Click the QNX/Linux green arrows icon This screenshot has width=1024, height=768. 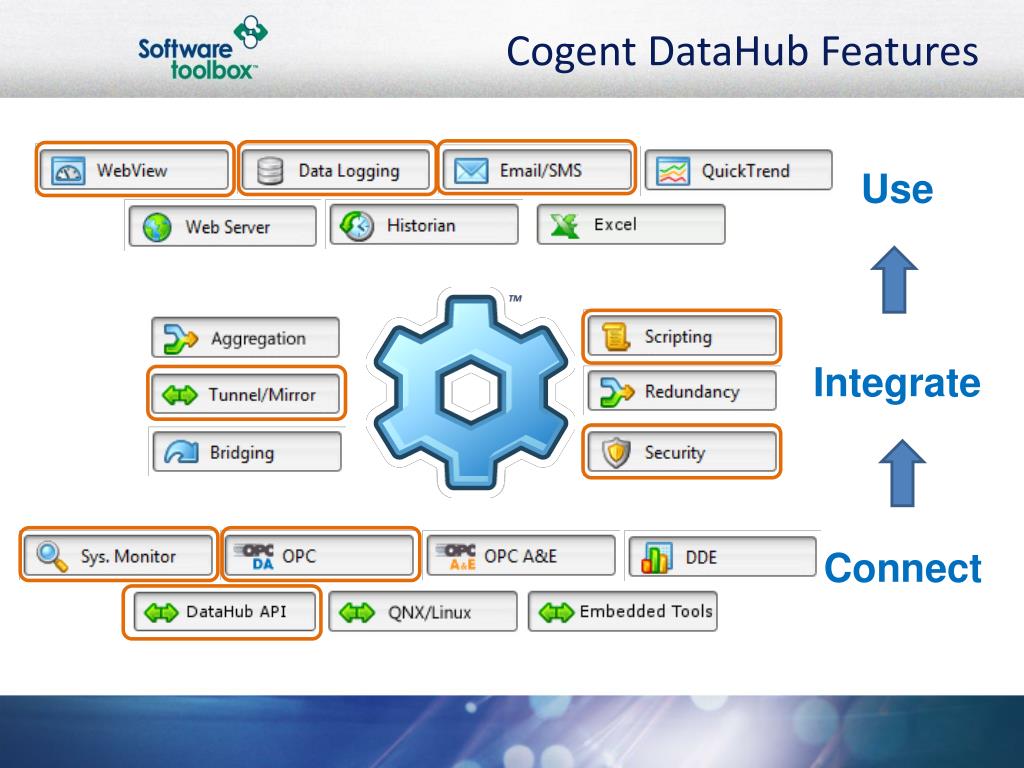(357, 613)
